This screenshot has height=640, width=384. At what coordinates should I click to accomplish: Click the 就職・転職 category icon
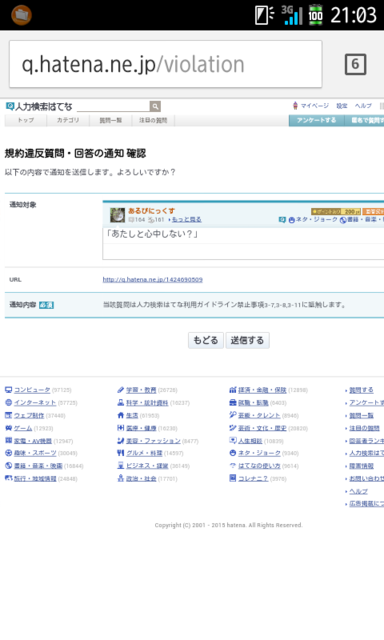[x=233, y=402]
